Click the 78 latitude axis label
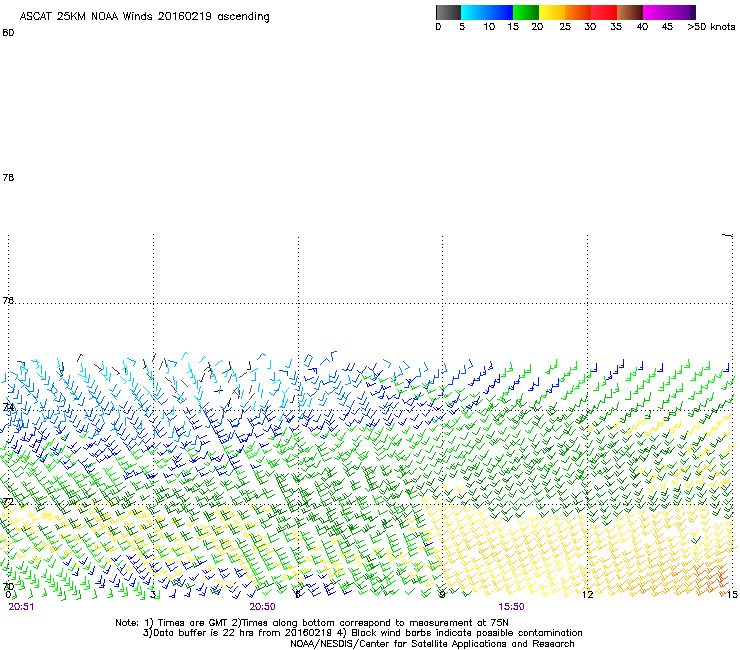 (x=8, y=177)
